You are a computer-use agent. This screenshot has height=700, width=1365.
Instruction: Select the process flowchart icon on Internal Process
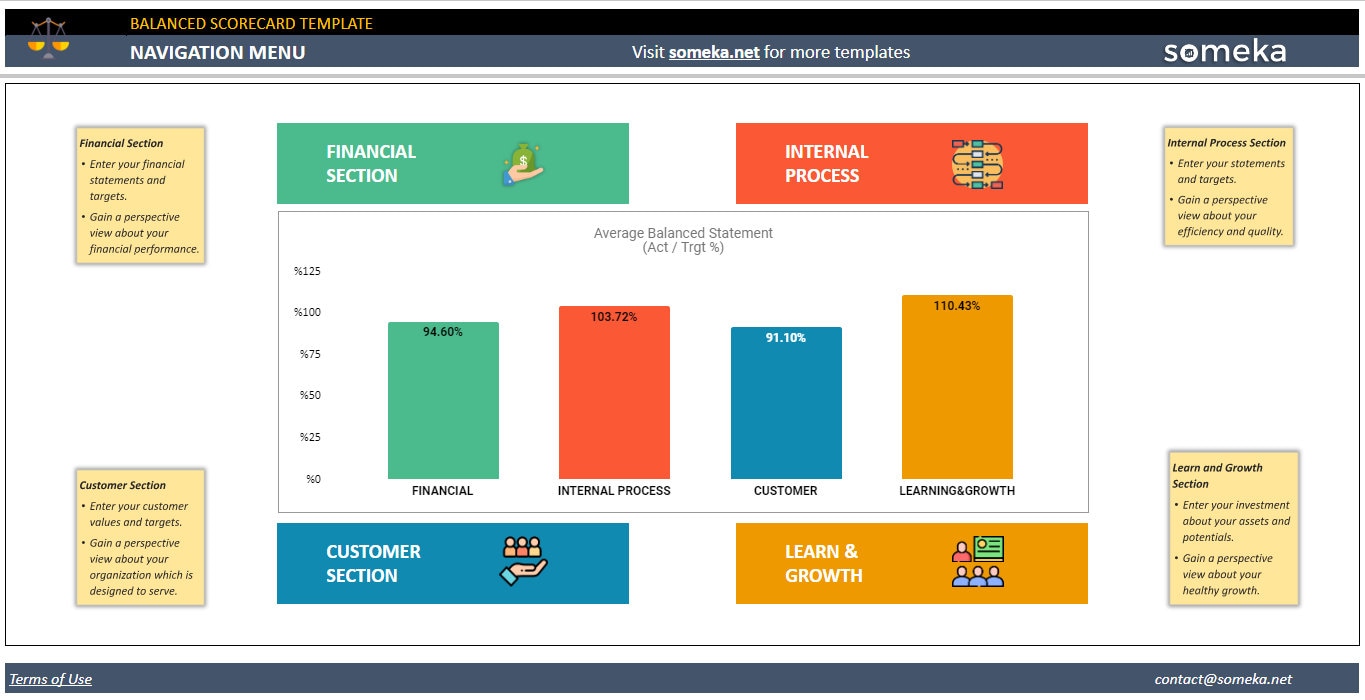pos(975,163)
